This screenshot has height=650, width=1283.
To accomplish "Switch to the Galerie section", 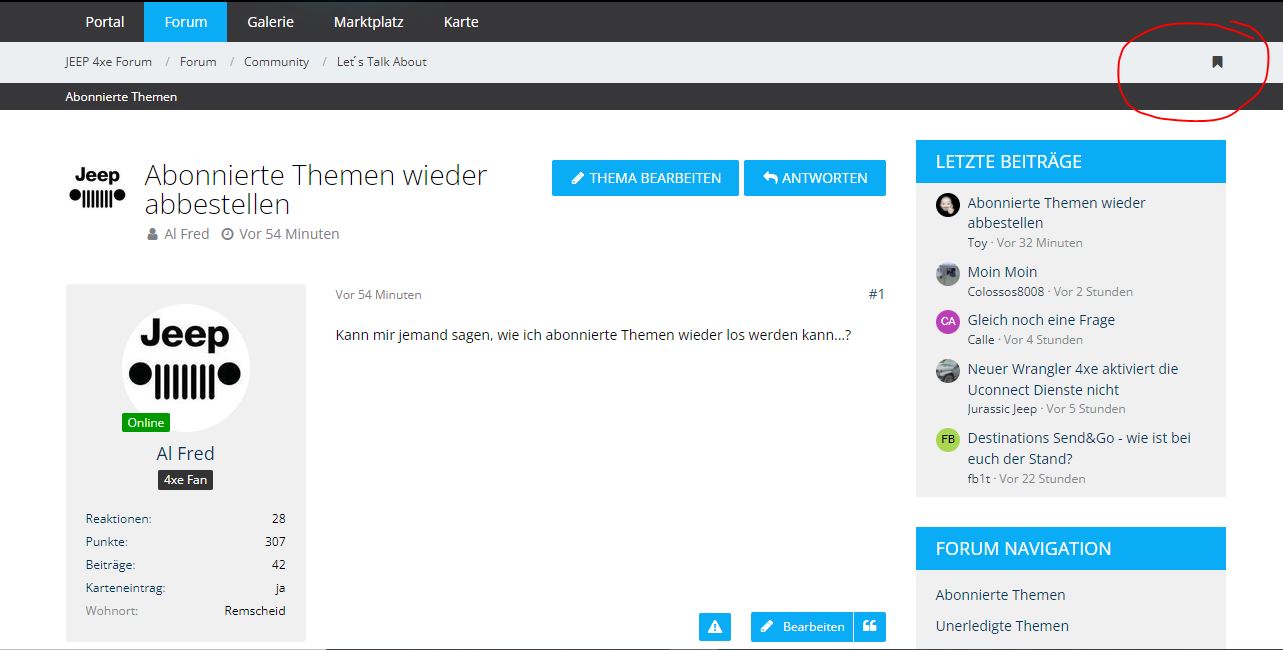I will [270, 22].
